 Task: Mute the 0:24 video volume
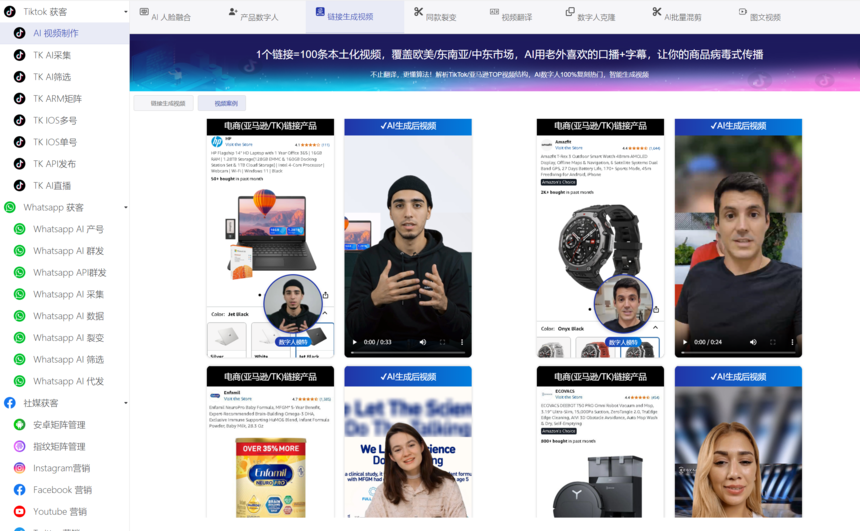(753, 342)
